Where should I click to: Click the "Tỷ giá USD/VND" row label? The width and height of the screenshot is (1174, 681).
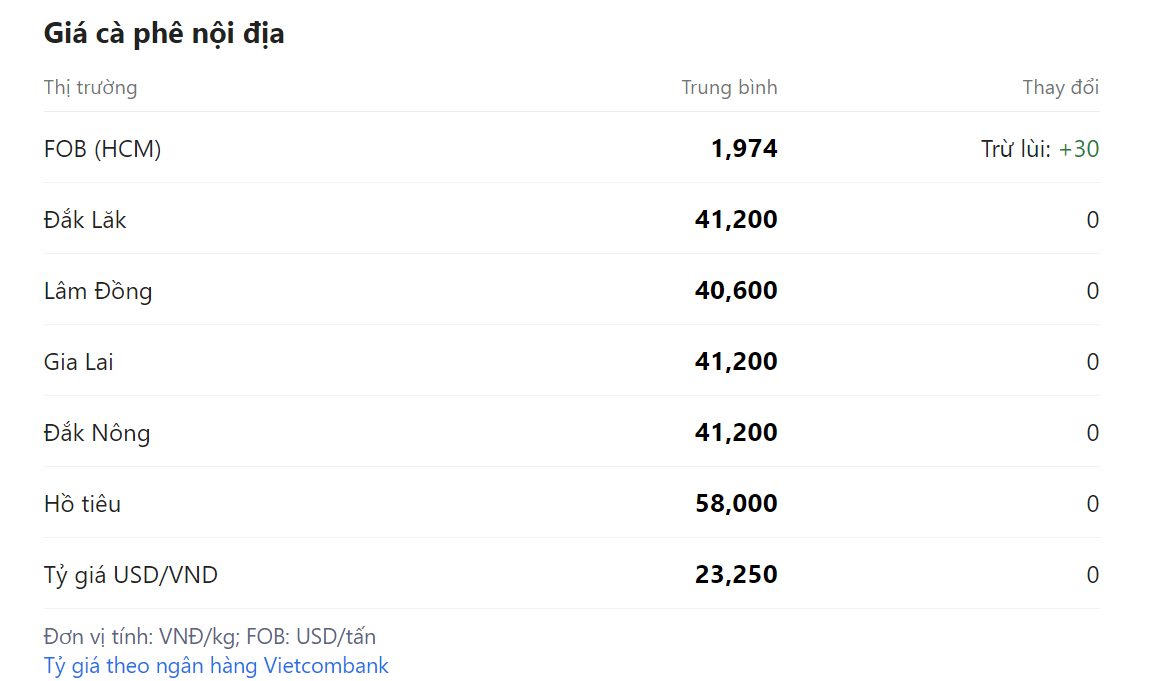pyautogui.click(x=131, y=575)
